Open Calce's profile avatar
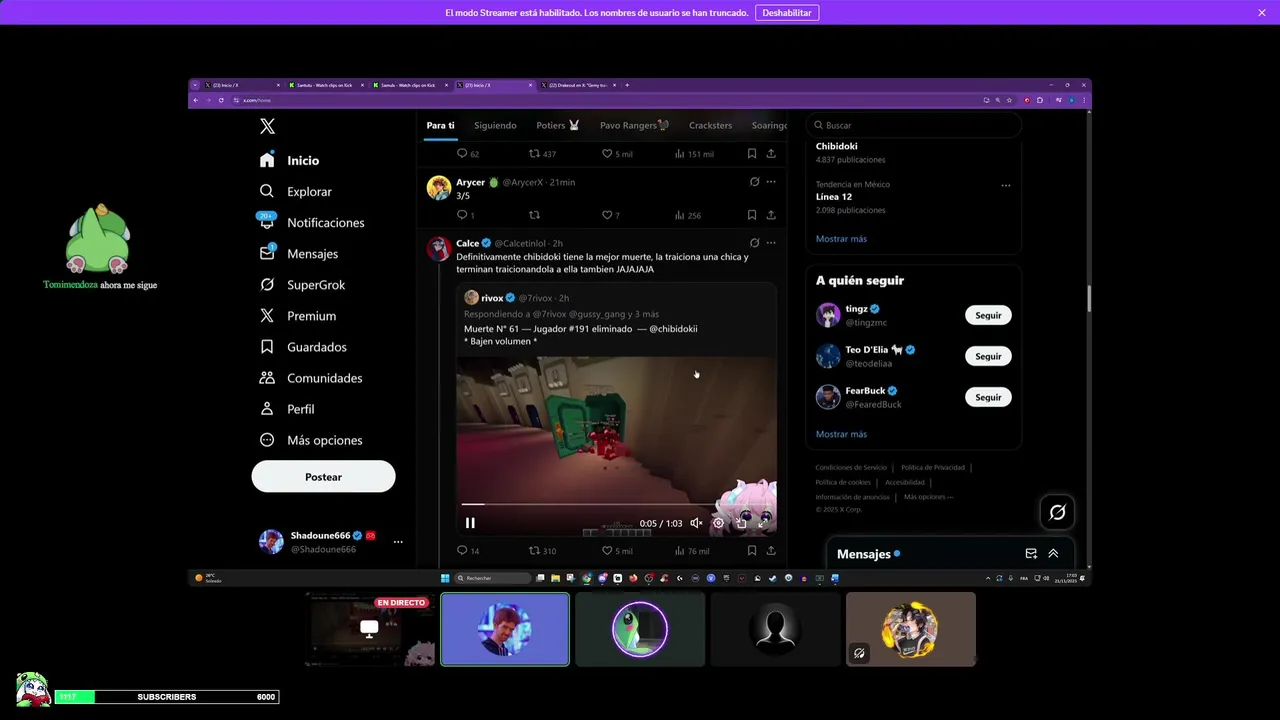This screenshot has height=720, width=1280. [x=438, y=249]
